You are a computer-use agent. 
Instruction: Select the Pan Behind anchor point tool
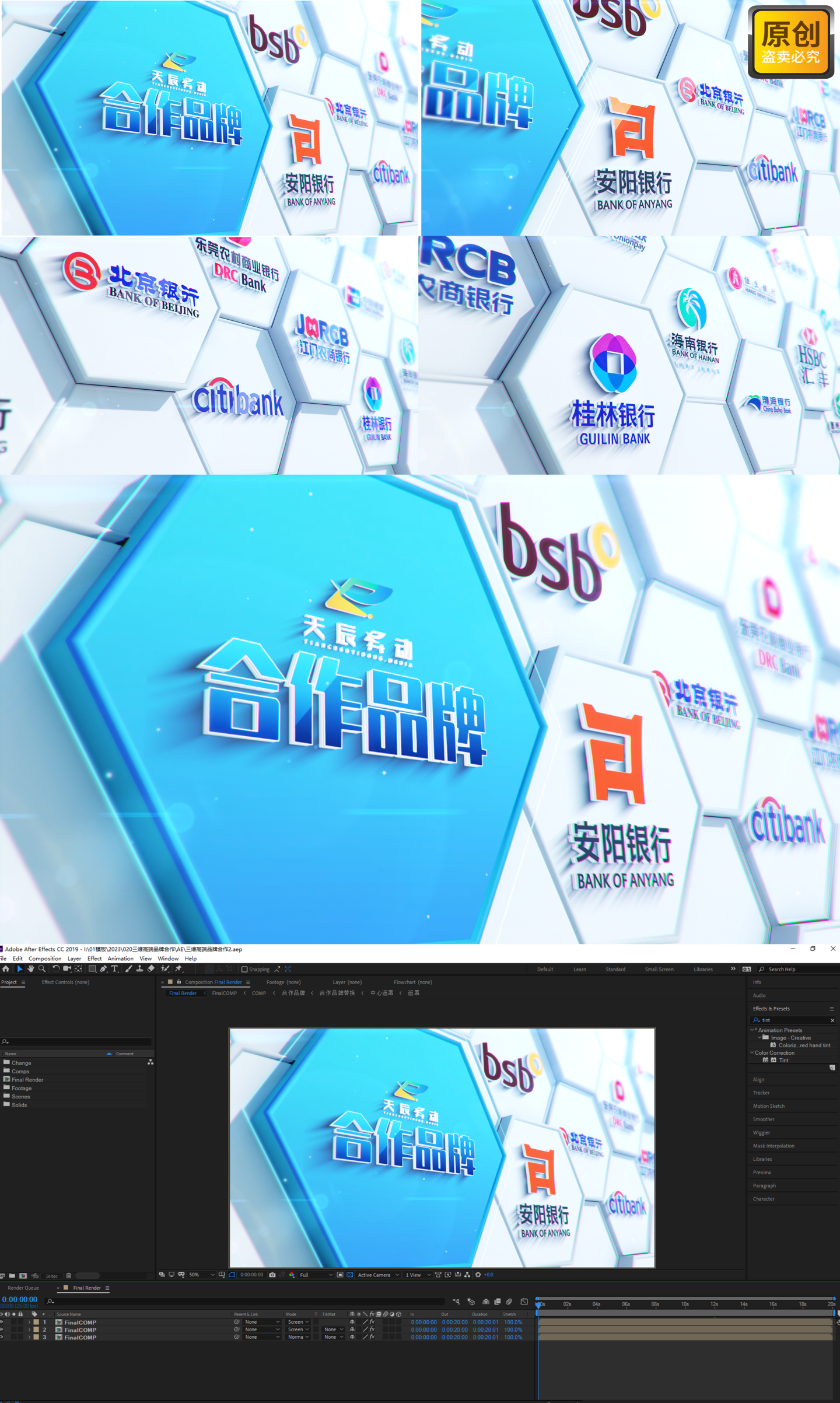pyautogui.click(x=78, y=969)
